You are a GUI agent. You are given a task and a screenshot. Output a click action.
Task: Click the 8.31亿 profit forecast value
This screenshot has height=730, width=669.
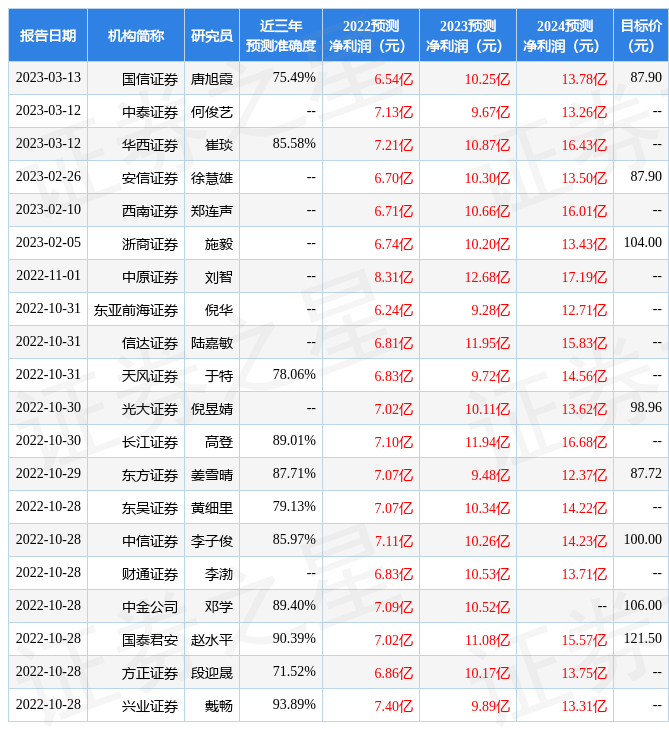pyautogui.click(x=394, y=276)
